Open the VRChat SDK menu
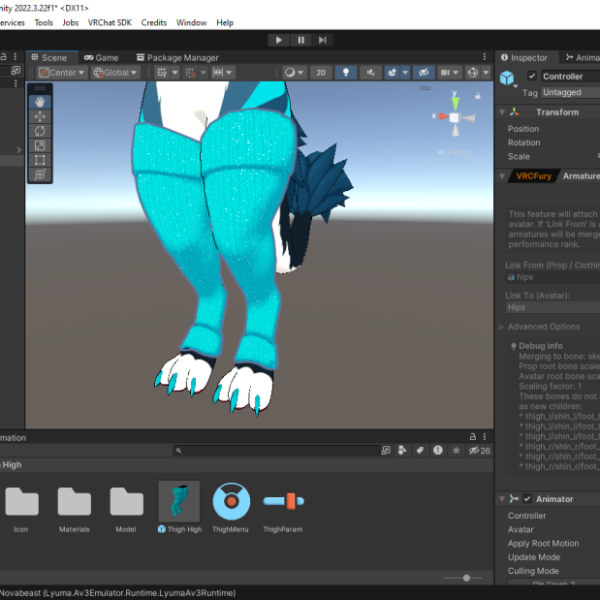The width and height of the screenshot is (600, 600). tap(109, 23)
